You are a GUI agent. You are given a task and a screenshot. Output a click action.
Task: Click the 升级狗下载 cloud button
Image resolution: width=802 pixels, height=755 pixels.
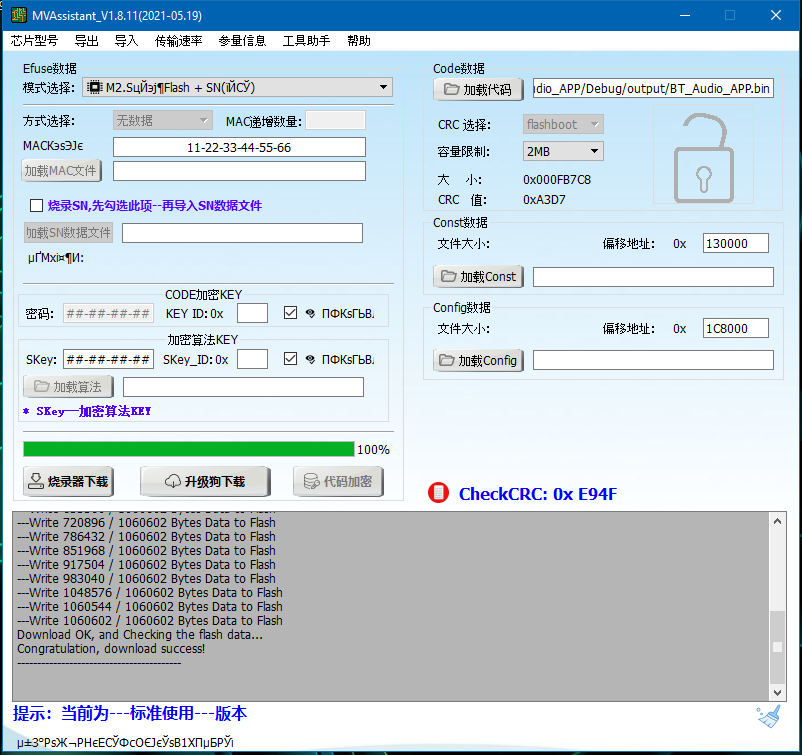pyautogui.click(x=205, y=482)
